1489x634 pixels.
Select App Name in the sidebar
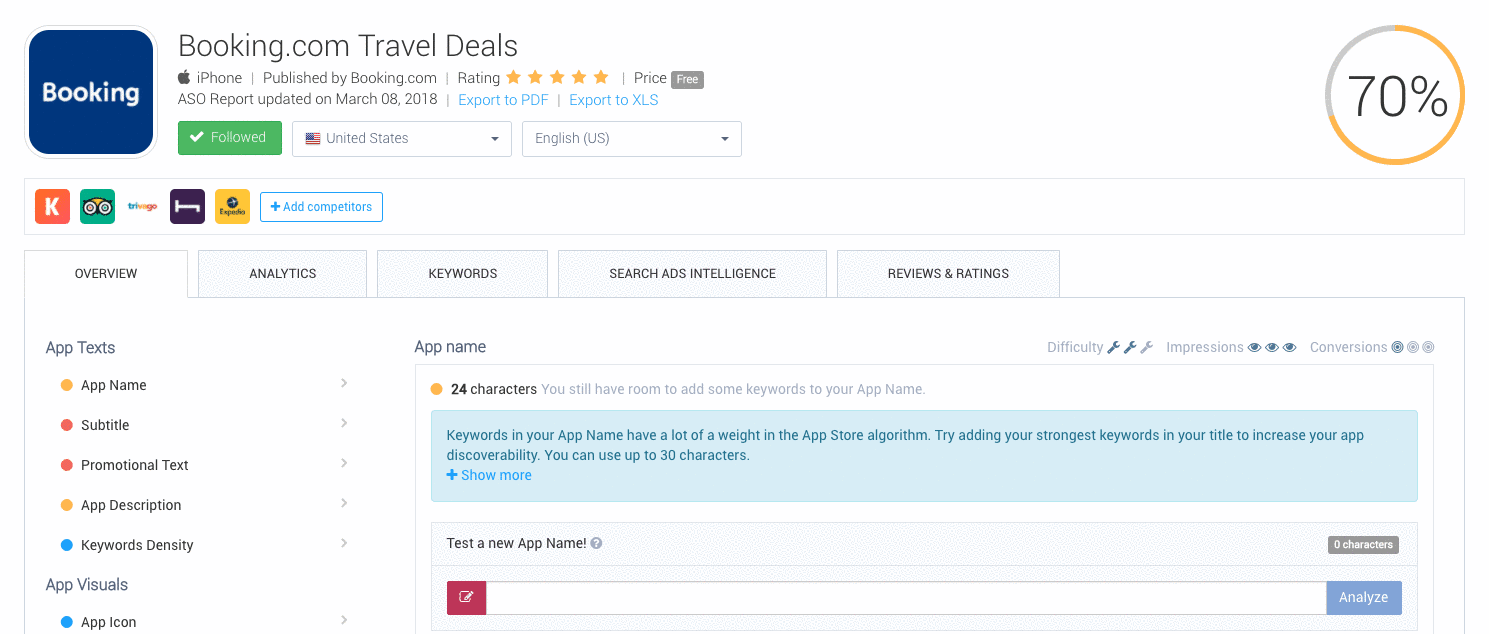pyautogui.click(x=114, y=385)
